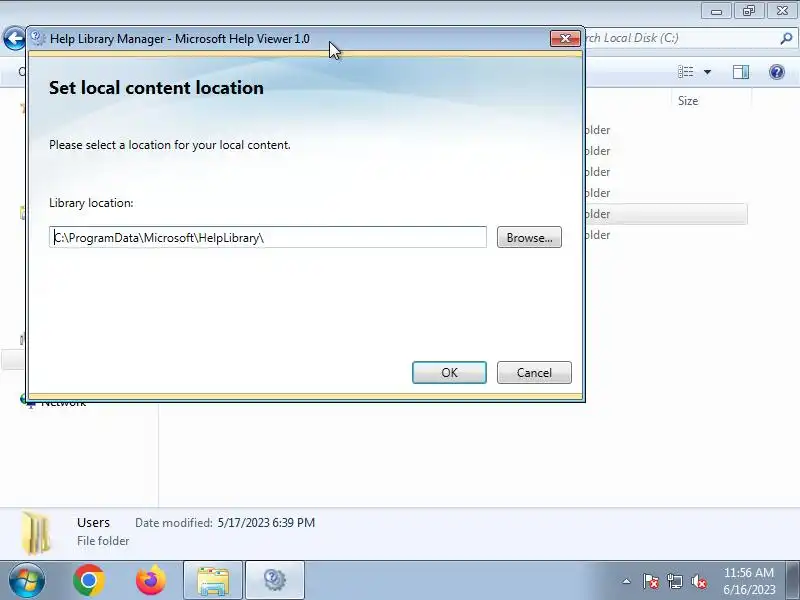Click the Show desktop strip
The width and height of the screenshot is (800, 600).
point(793,580)
